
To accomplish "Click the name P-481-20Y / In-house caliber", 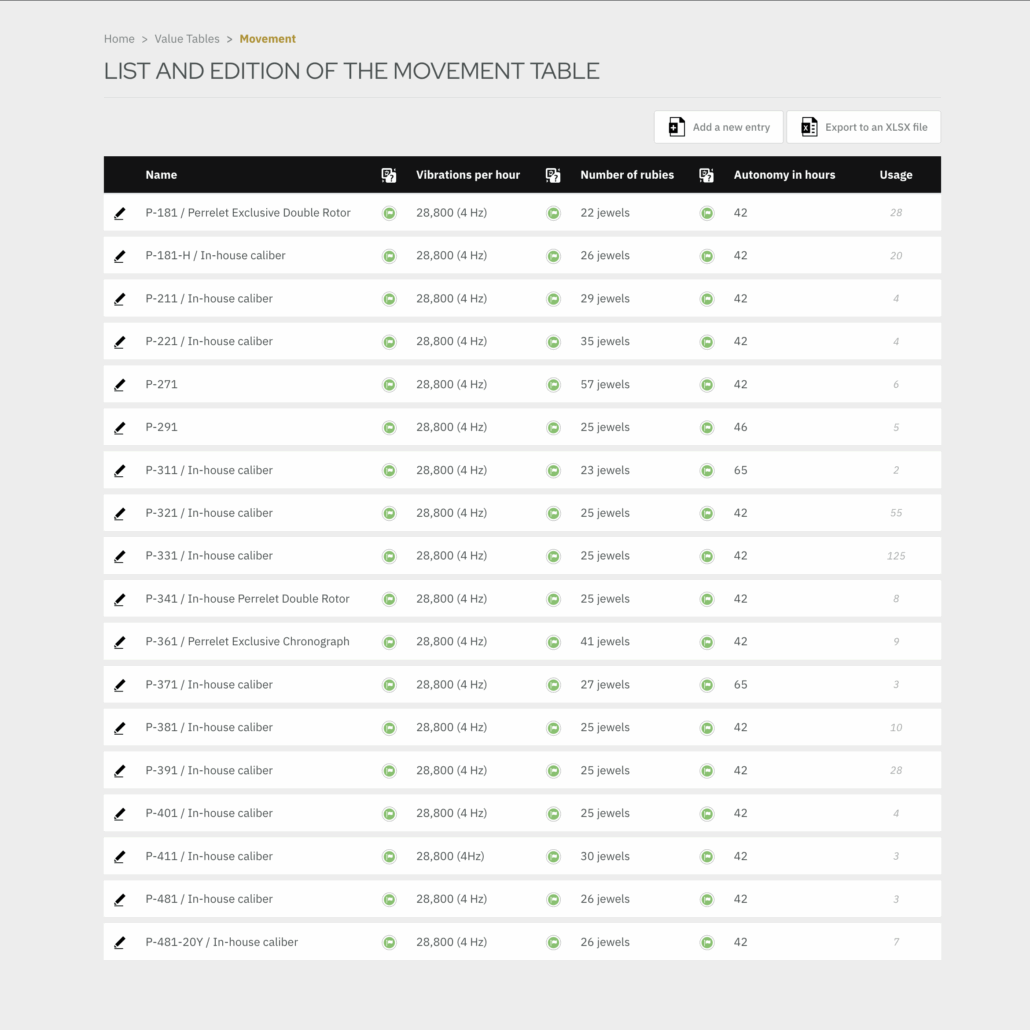I will tap(222, 942).
